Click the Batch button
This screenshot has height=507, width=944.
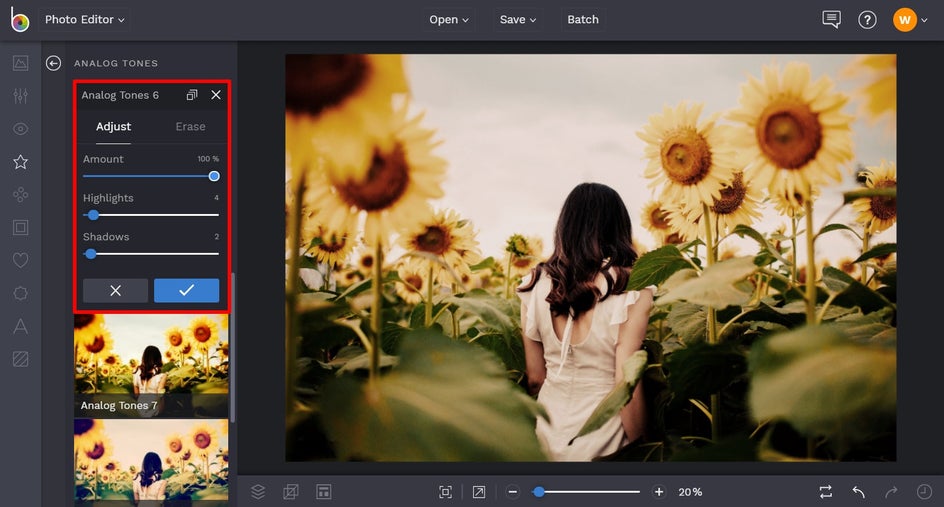[x=583, y=20]
